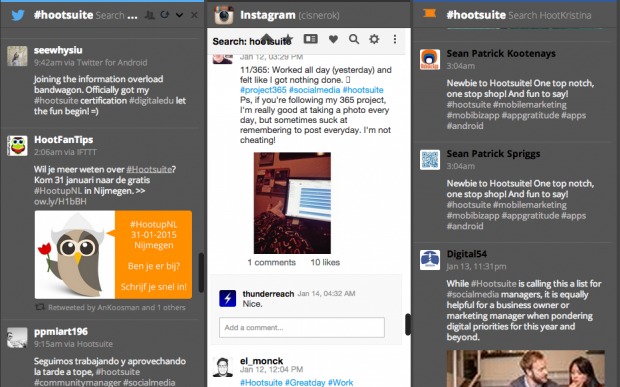
Task: Open the people icon in Twitter stream header
Action: (150, 15)
